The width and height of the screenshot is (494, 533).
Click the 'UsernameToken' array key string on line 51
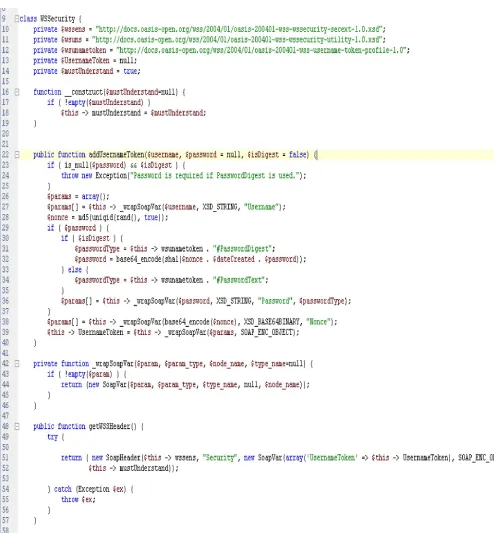click(x=332, y=458)
